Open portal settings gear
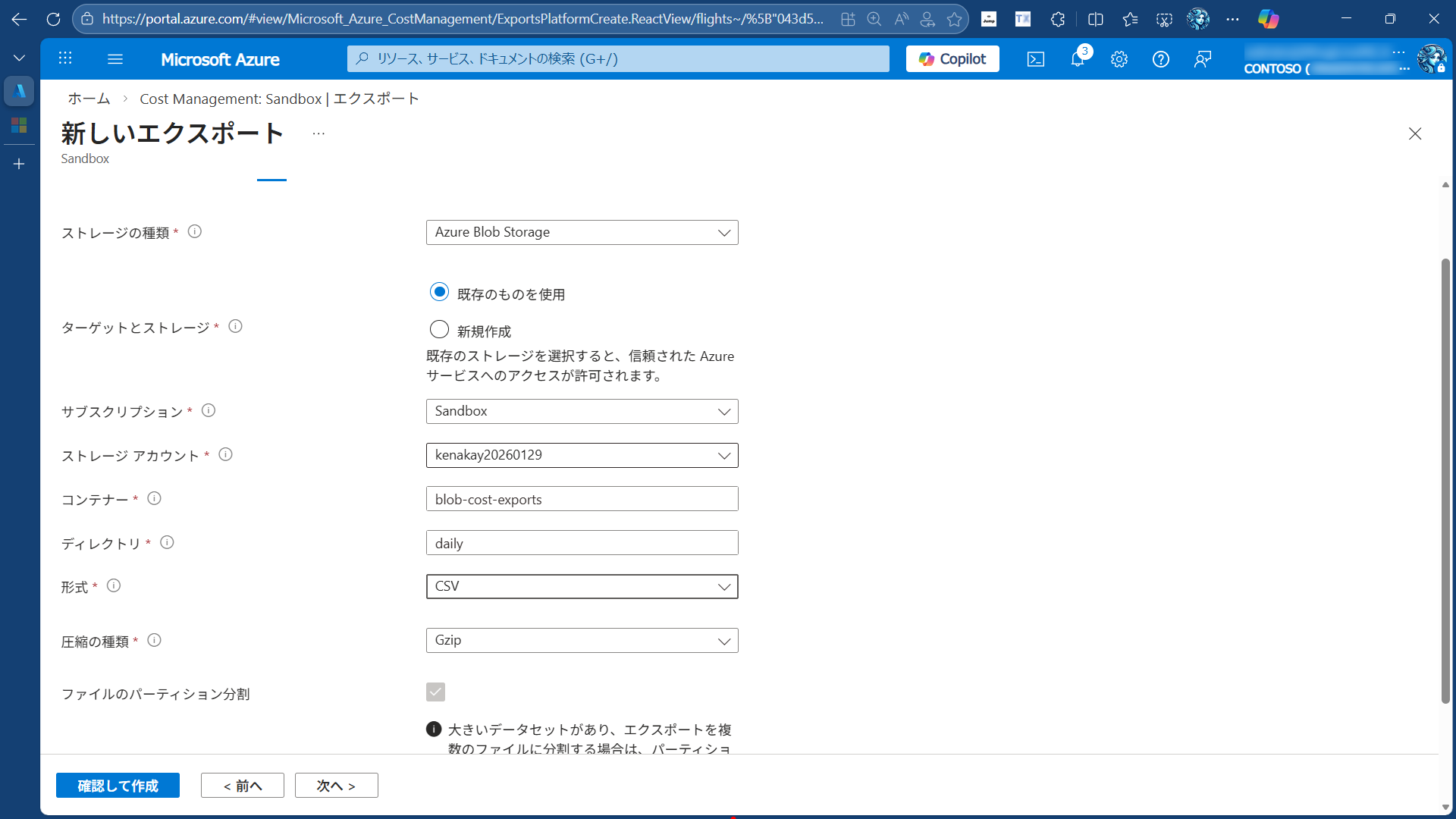 pyautogui.click(x=1119, y=58)
